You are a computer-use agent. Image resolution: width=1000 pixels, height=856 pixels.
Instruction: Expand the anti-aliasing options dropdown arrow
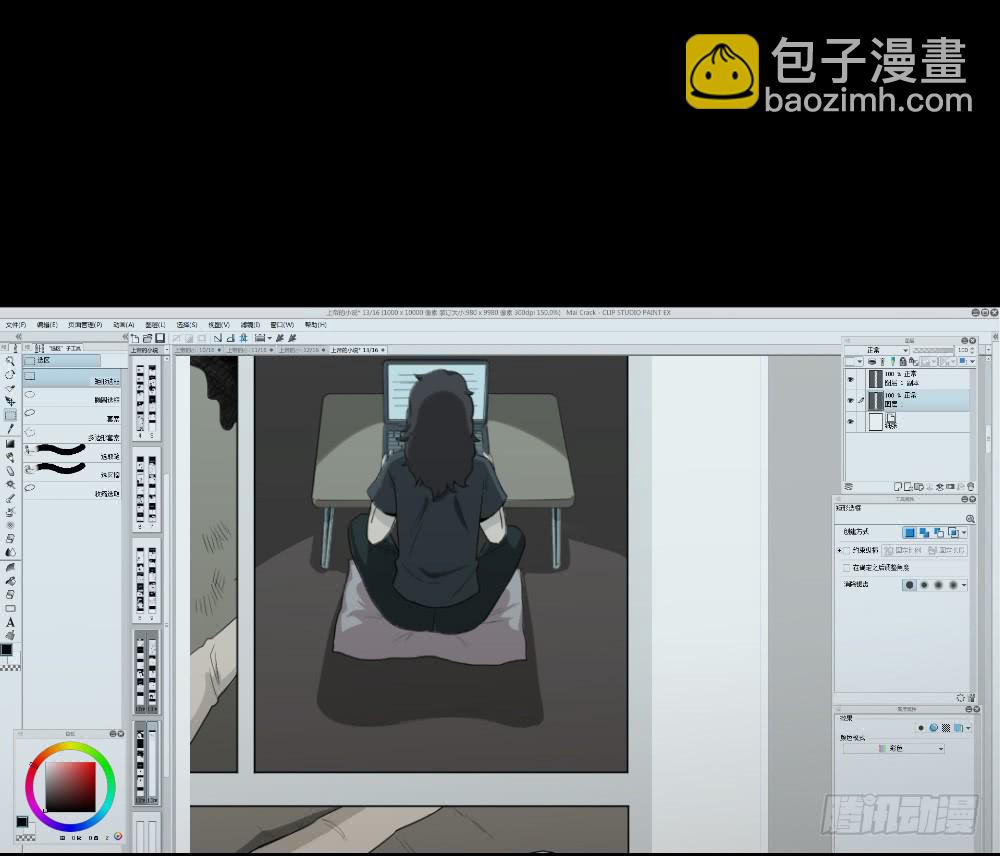964,585
